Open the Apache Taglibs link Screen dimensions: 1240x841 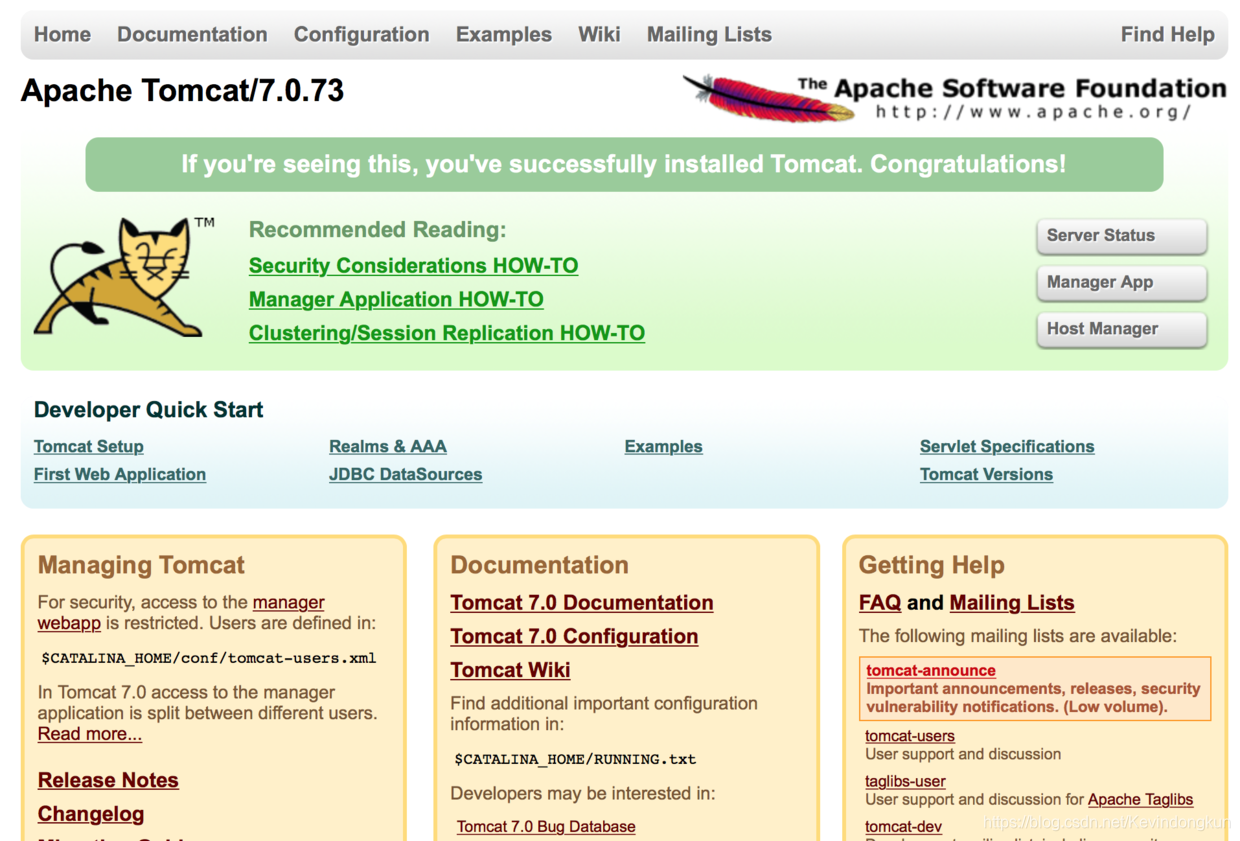pyautogui.click(x=1141, y=800)
